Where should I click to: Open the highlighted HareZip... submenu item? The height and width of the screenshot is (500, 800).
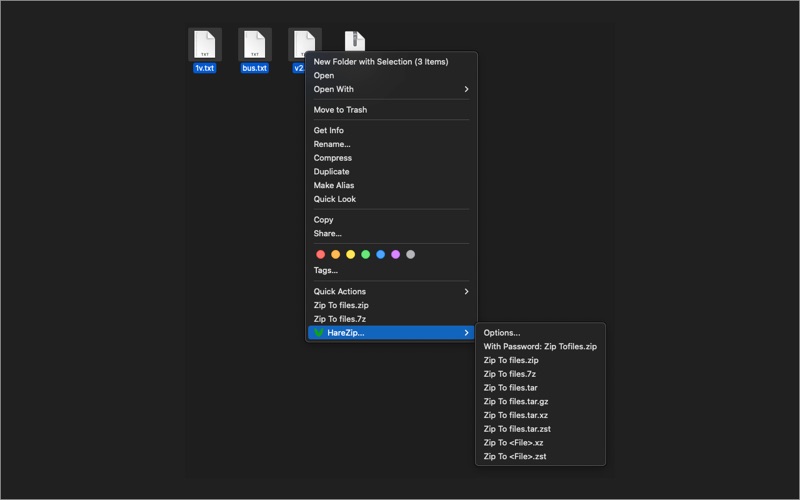coord(391,333)
